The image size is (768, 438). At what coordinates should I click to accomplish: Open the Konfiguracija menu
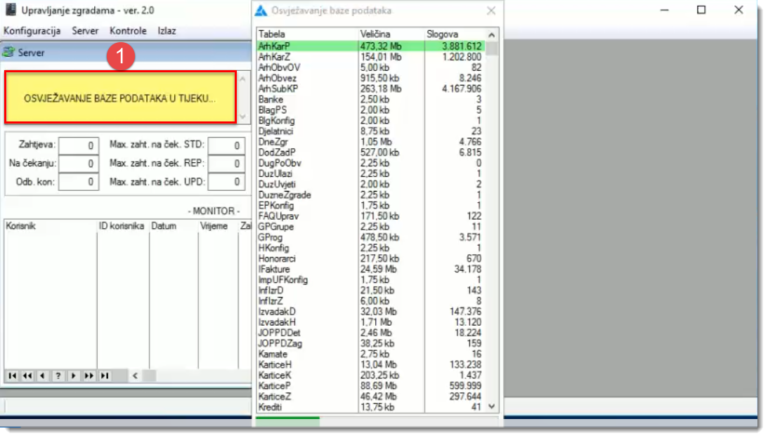32,31
